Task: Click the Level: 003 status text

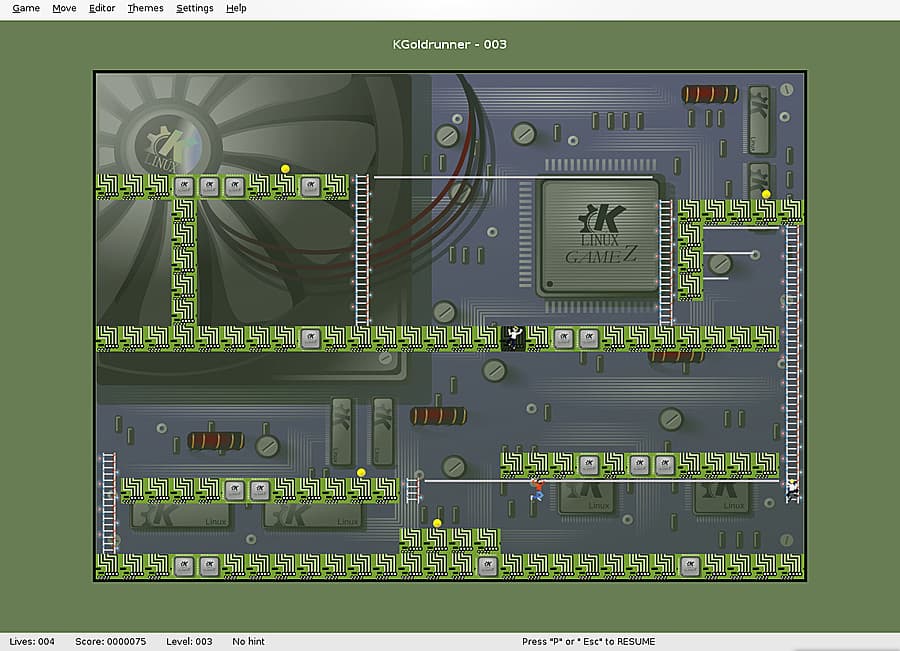Action: [189, 641]
